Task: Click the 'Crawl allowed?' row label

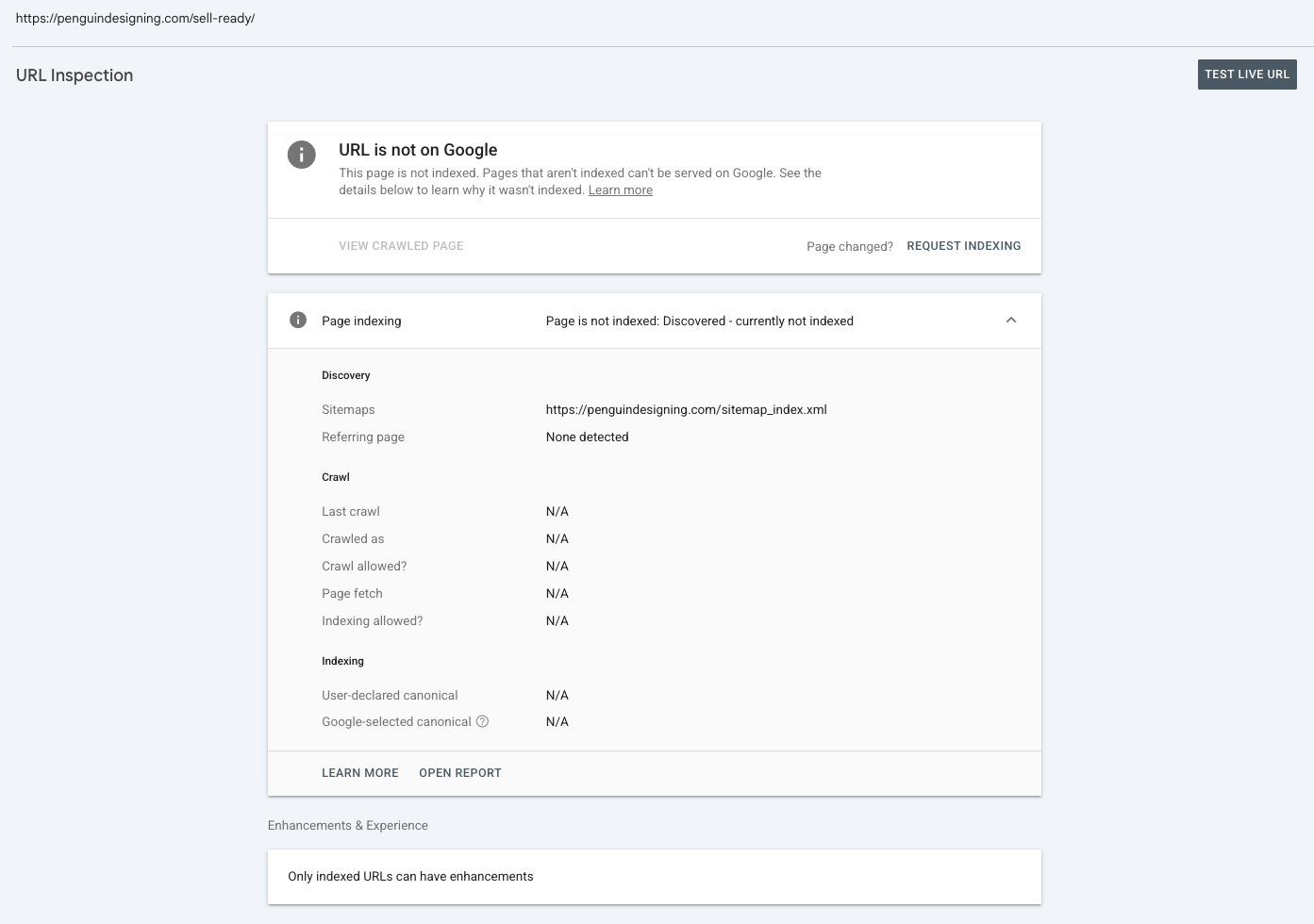Action: (364, 566)
